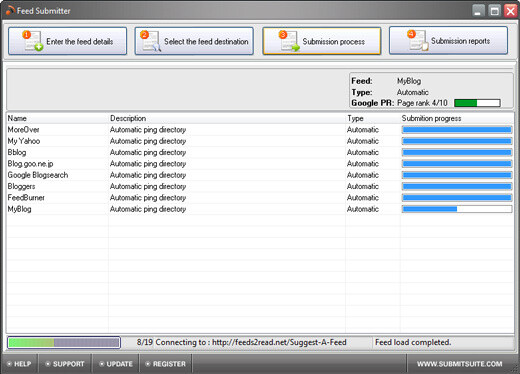Go to step 3 Submission process
The width and height of the screenshot is (520, 374).
click(x=322, y=41)
